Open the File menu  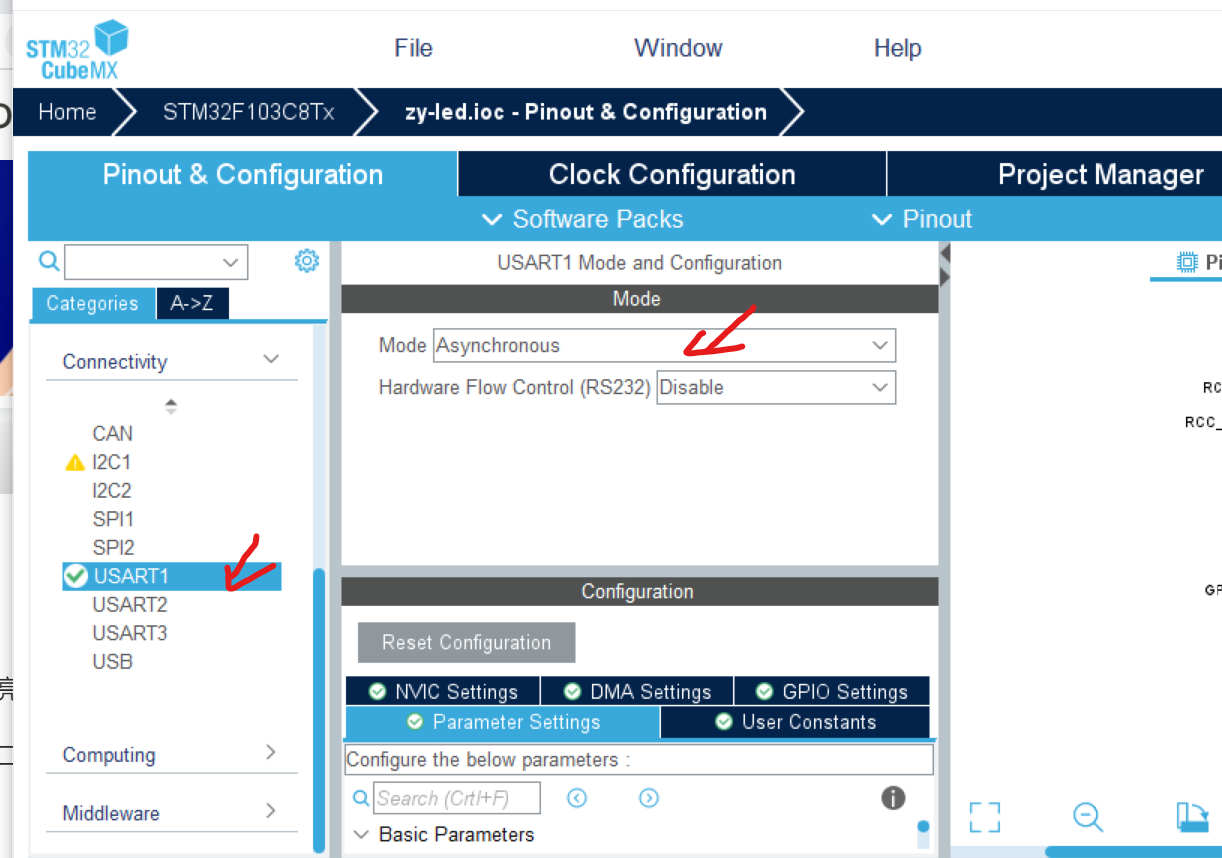[x=413, y=48]
